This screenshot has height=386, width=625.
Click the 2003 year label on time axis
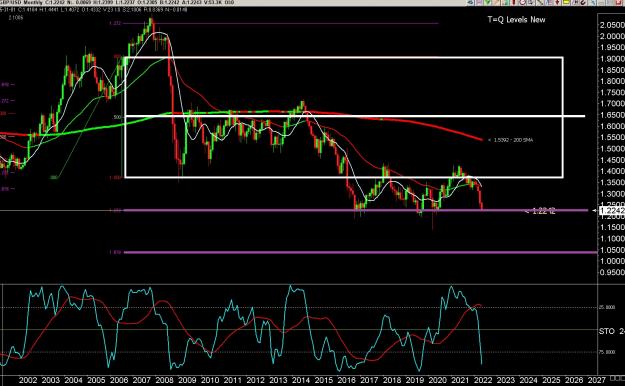click(50, 380)
